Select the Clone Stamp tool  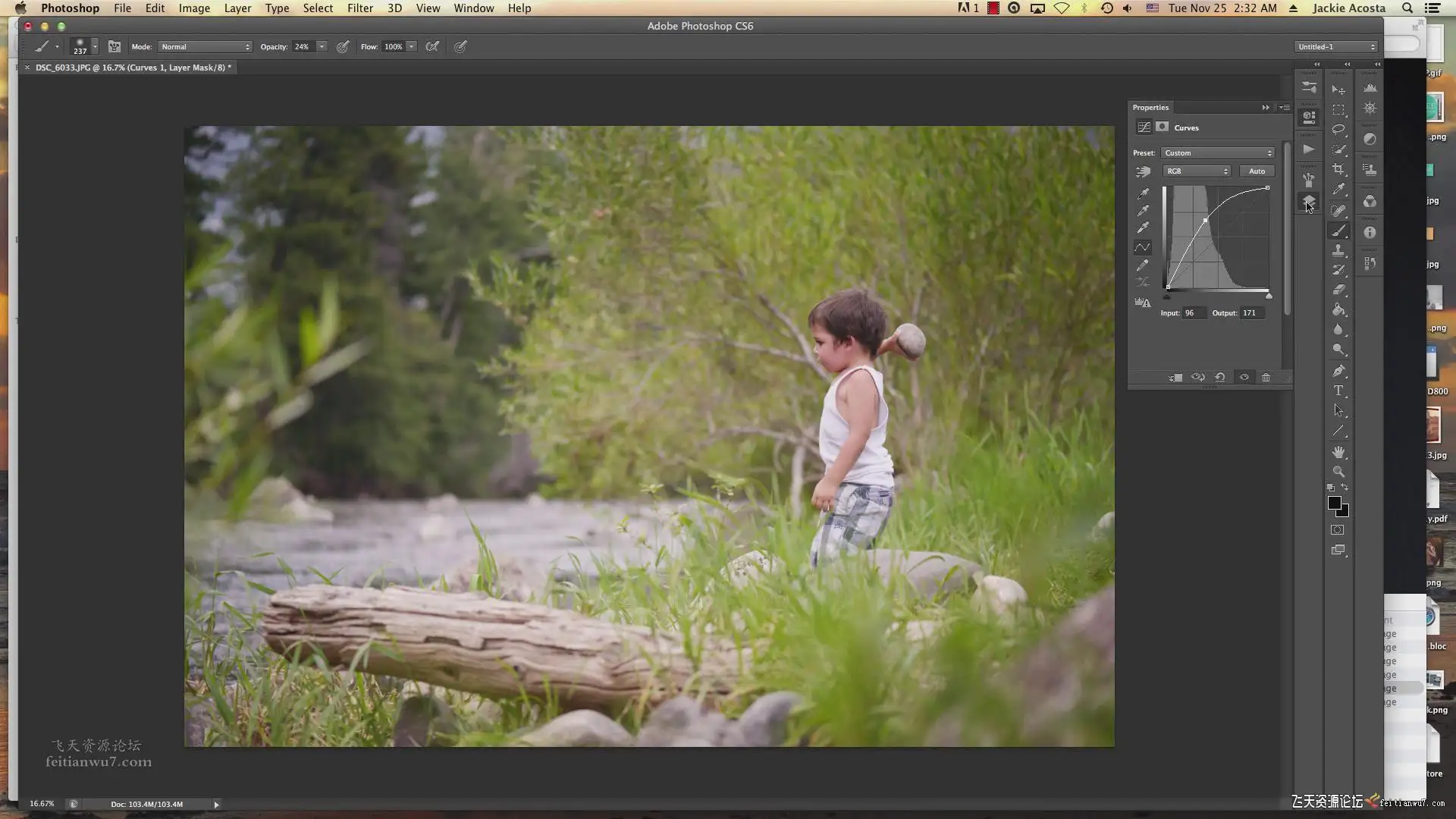1338,250
